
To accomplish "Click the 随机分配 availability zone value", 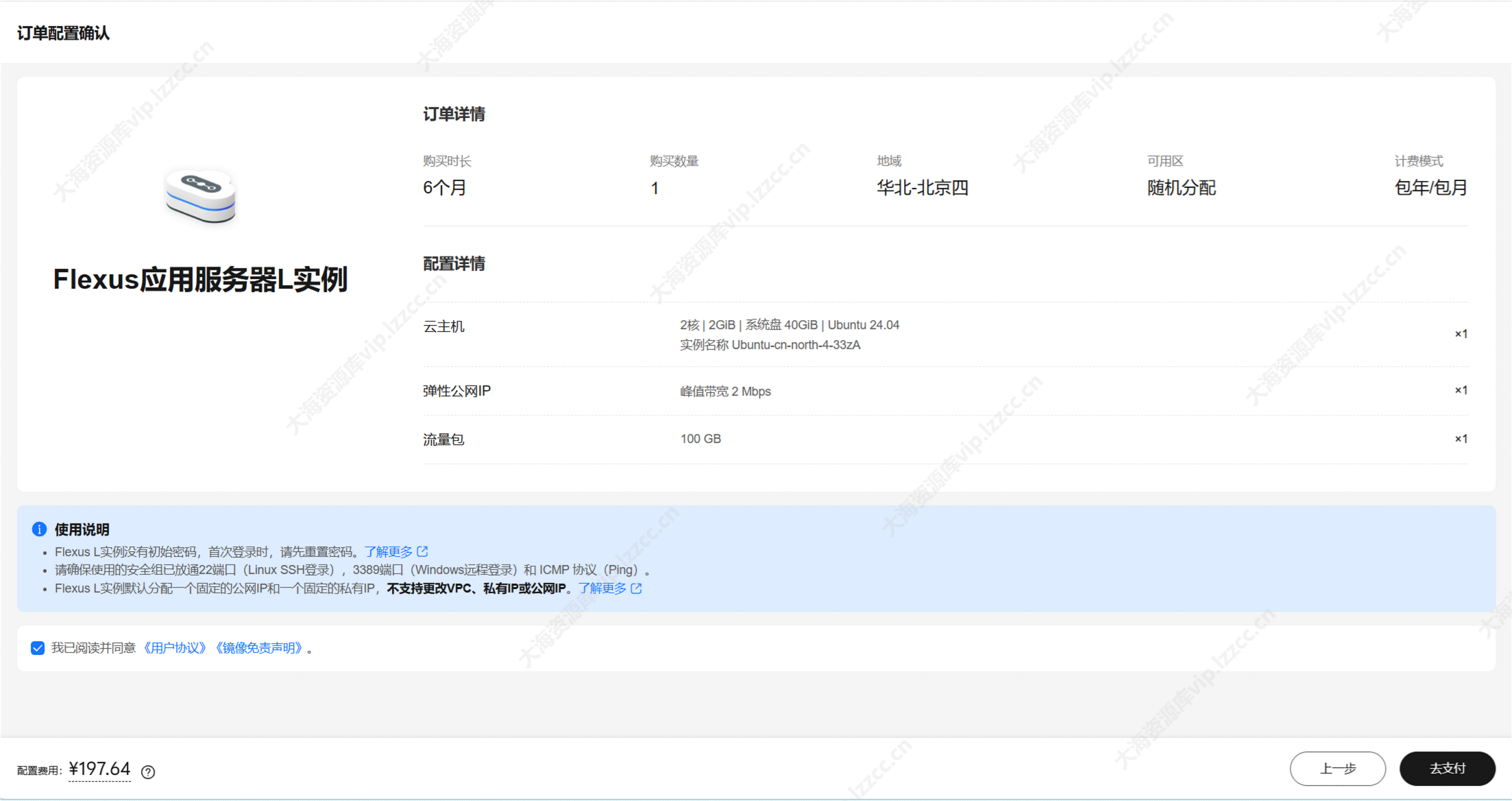I will (x=1182, y=187).
